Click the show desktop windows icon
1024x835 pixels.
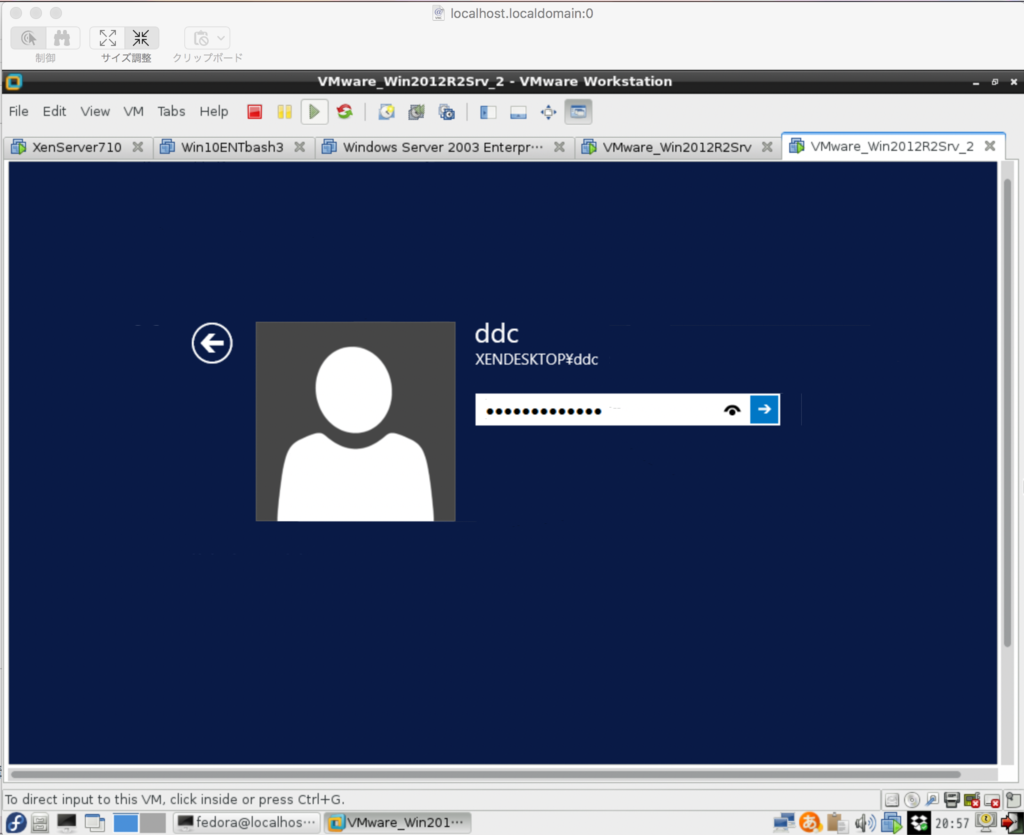95,823
